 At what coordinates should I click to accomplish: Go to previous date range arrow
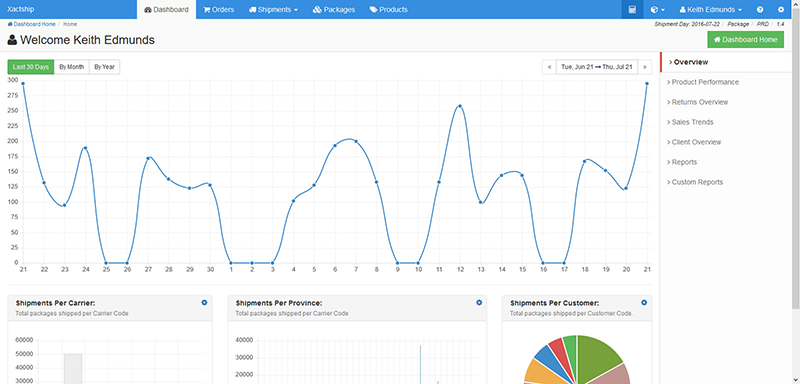[x=549, y=67]
